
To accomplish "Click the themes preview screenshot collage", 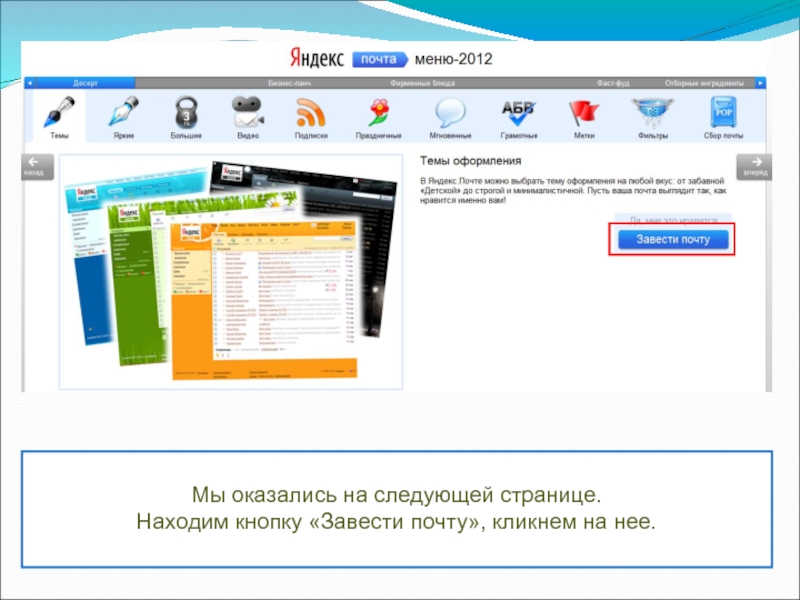I will 231,271.
